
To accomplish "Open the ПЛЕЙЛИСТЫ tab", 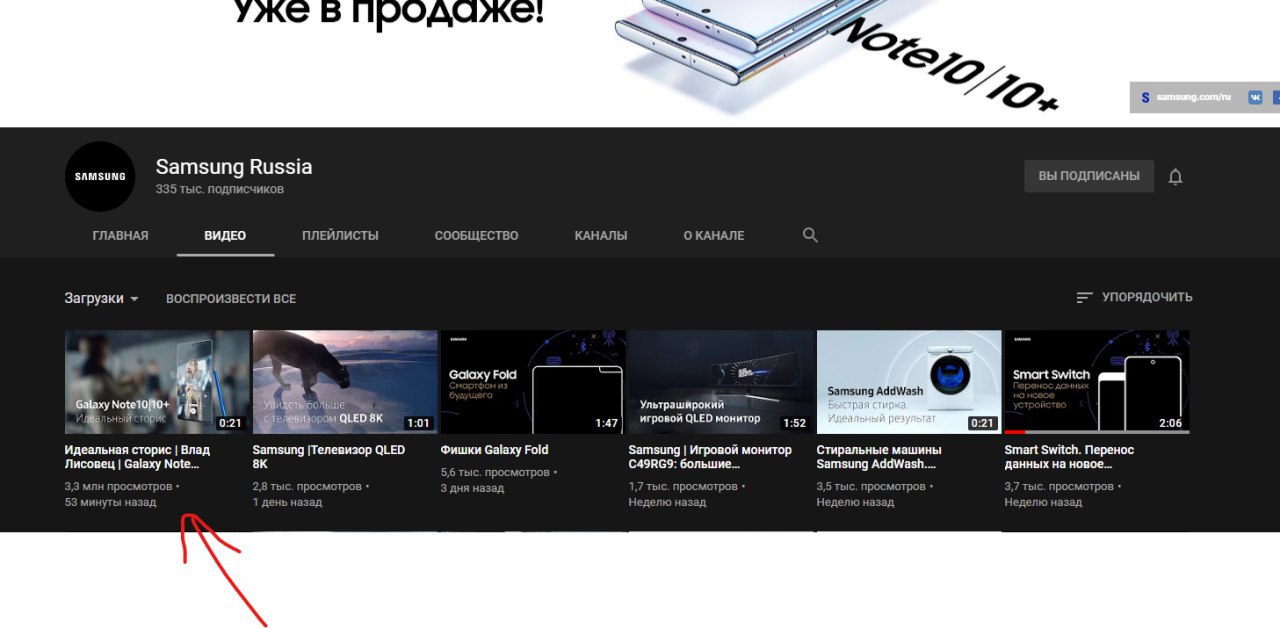I will pyautogui.click(x=340, y=235).
